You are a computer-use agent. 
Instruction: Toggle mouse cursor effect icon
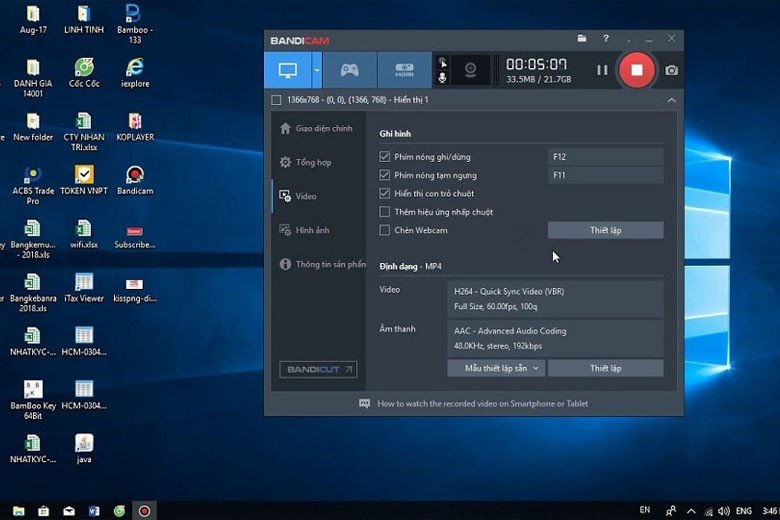tap(442, 63)
